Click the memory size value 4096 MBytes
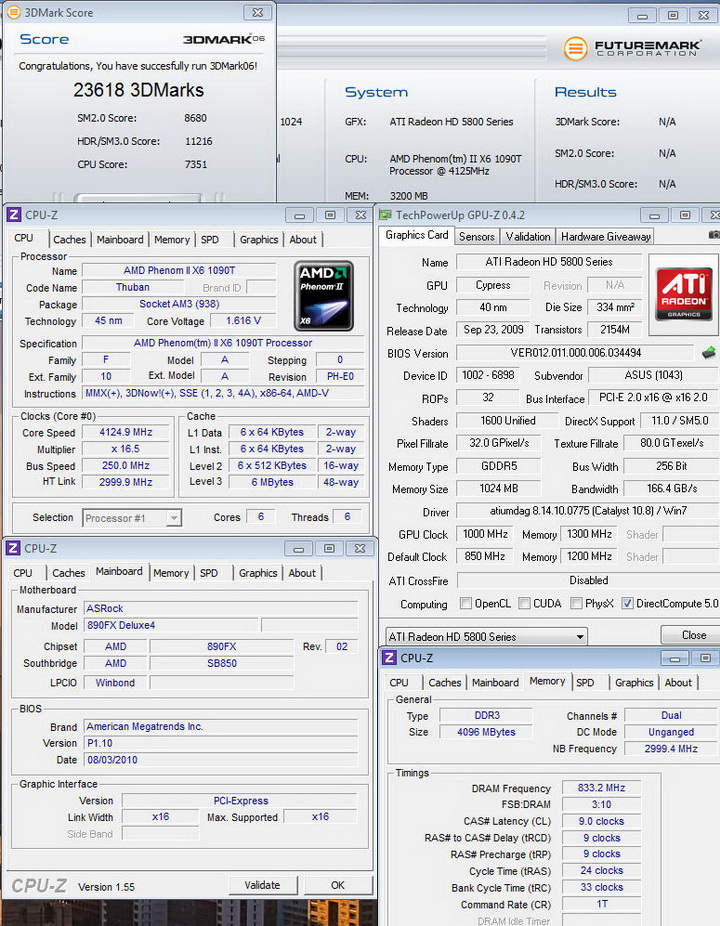The height and width of the screenshot is (926, 720). (486, 732)
